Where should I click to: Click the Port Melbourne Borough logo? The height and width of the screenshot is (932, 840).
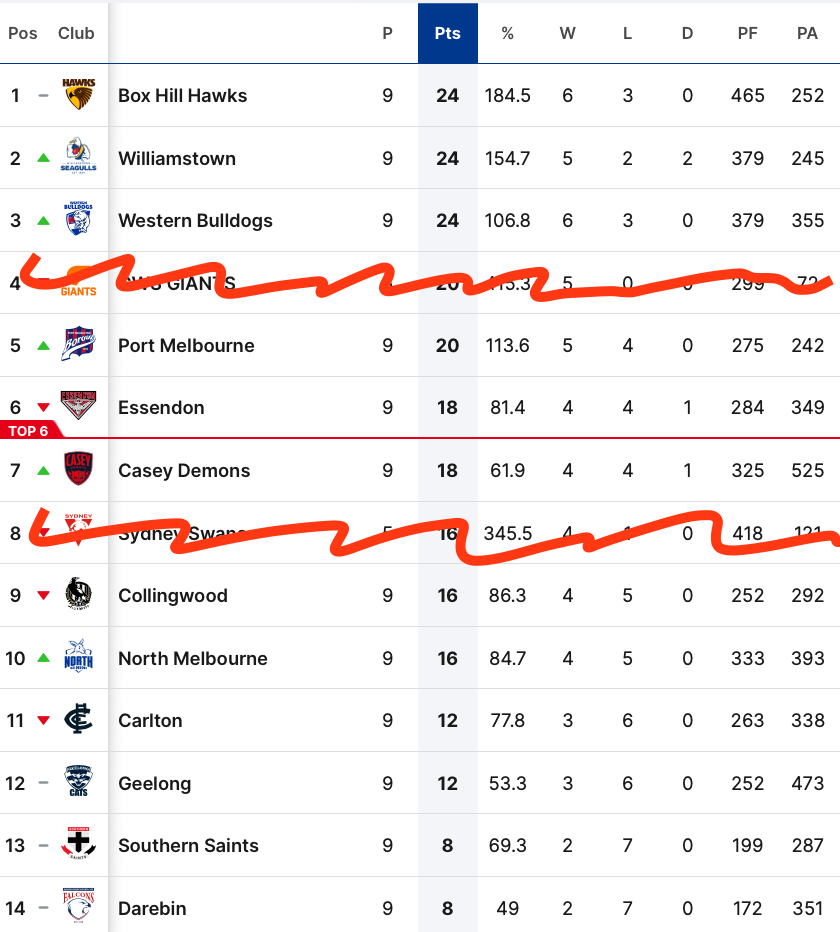click(x=78, y=344)
